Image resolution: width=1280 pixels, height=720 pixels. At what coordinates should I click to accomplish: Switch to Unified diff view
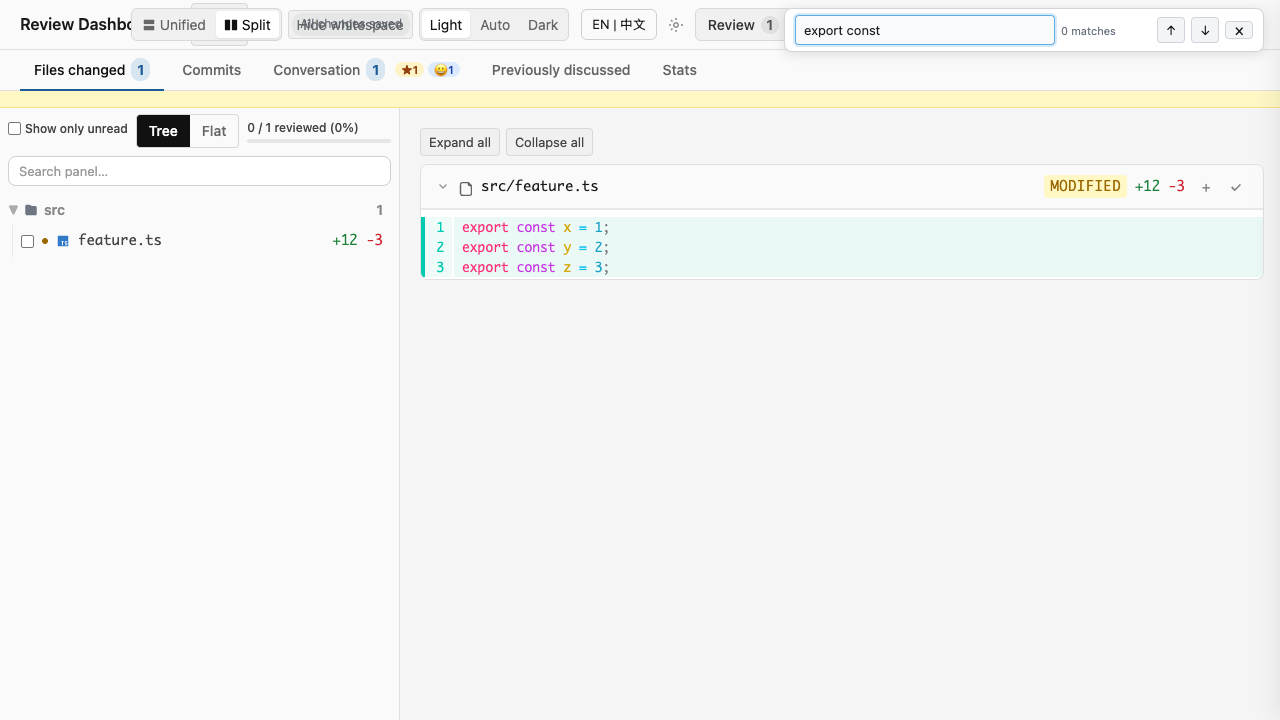[x=174, y=25]
